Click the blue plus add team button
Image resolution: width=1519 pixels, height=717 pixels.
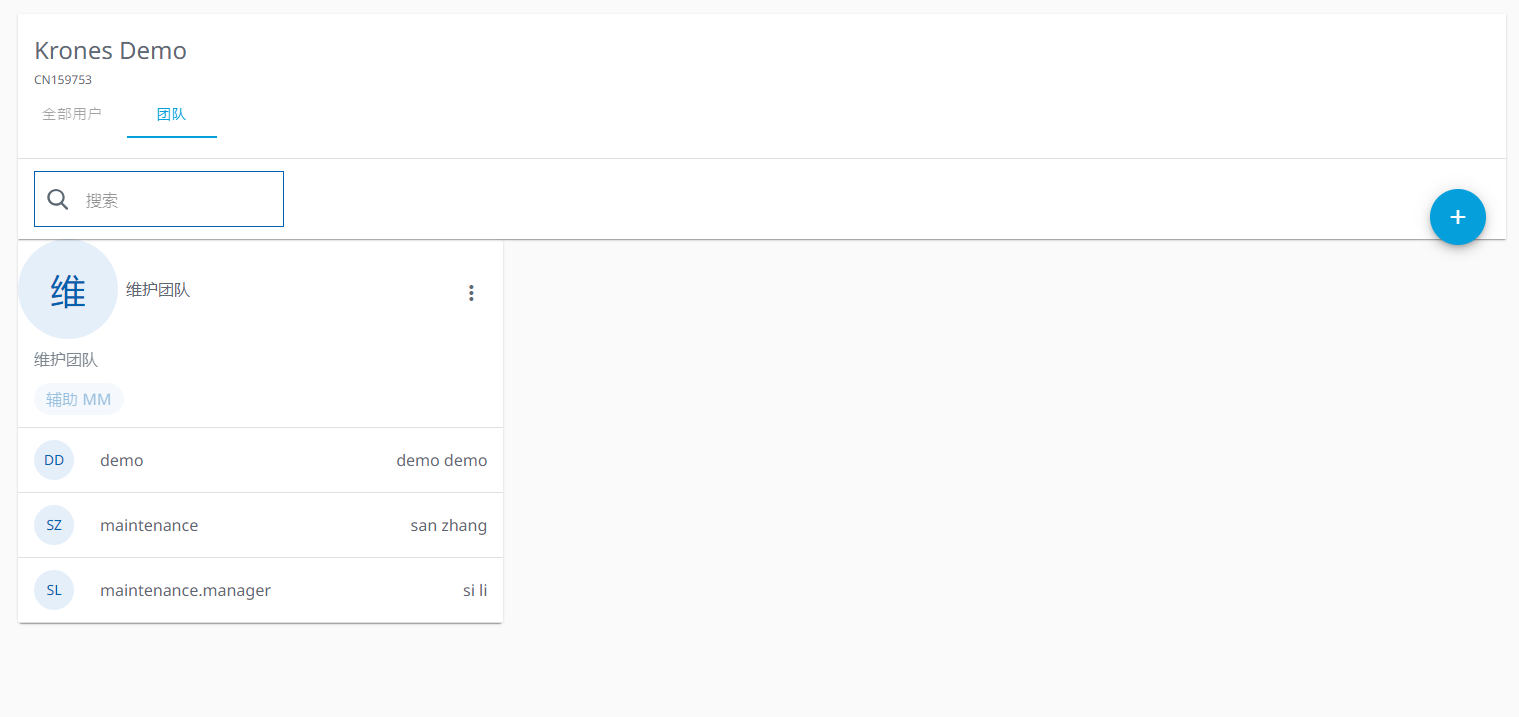point(1457,217)
